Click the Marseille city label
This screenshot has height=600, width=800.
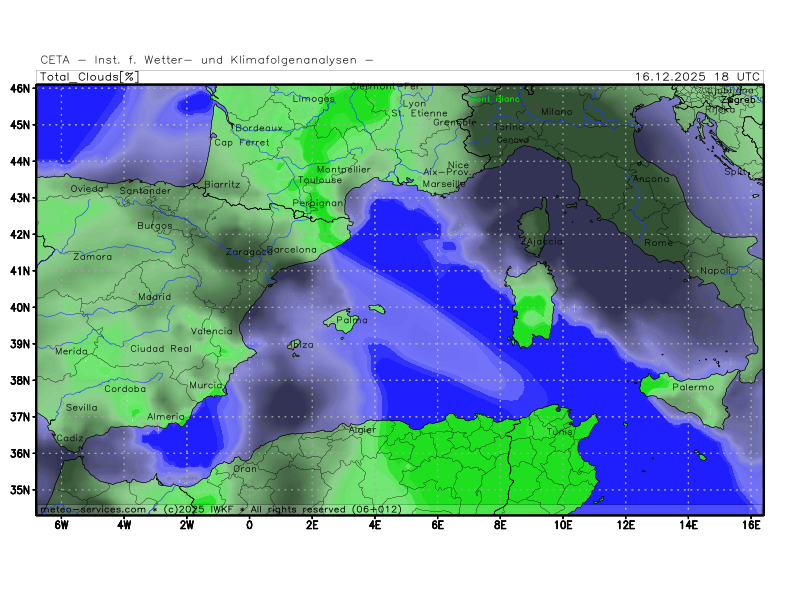click(444, 184)
